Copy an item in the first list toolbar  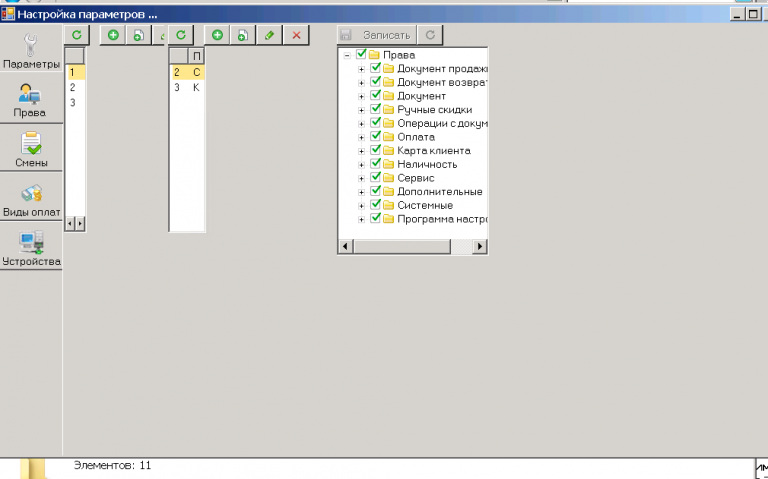click(139, 35)
